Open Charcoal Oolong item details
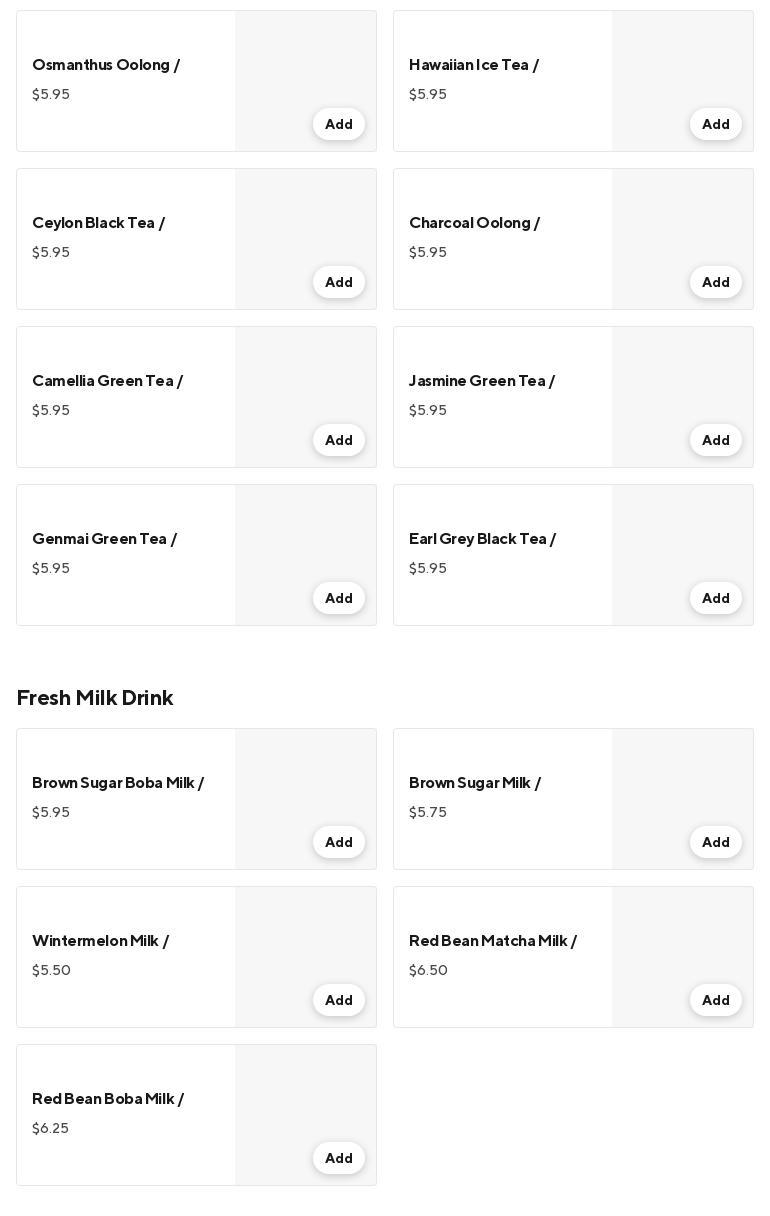Viewport: 770px width, 1216px height. pos(474,223)
